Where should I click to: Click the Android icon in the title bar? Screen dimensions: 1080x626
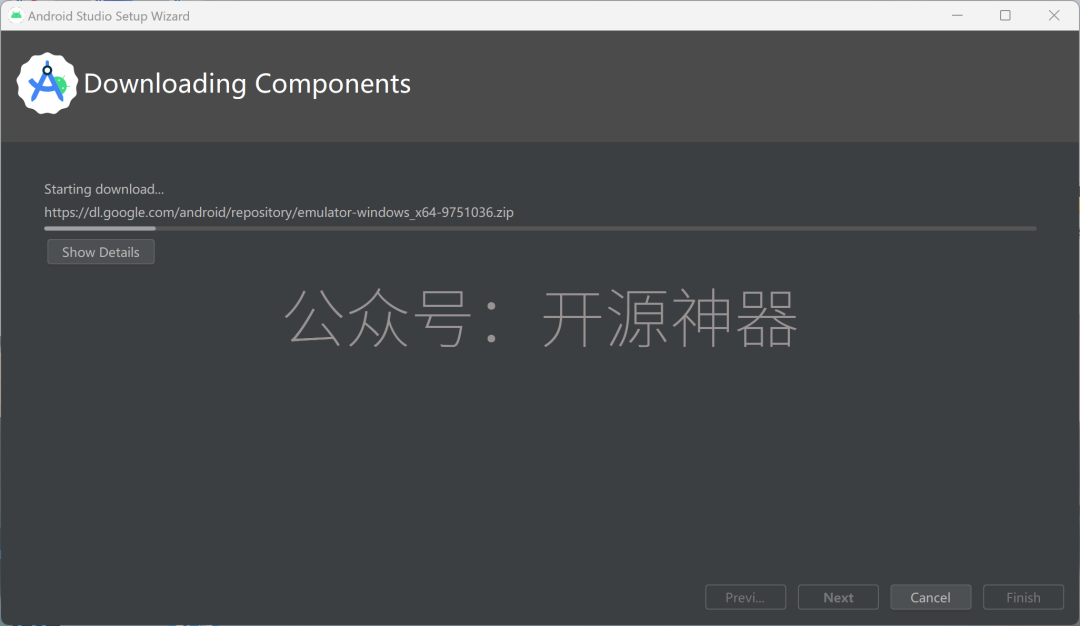pos(16,15)
